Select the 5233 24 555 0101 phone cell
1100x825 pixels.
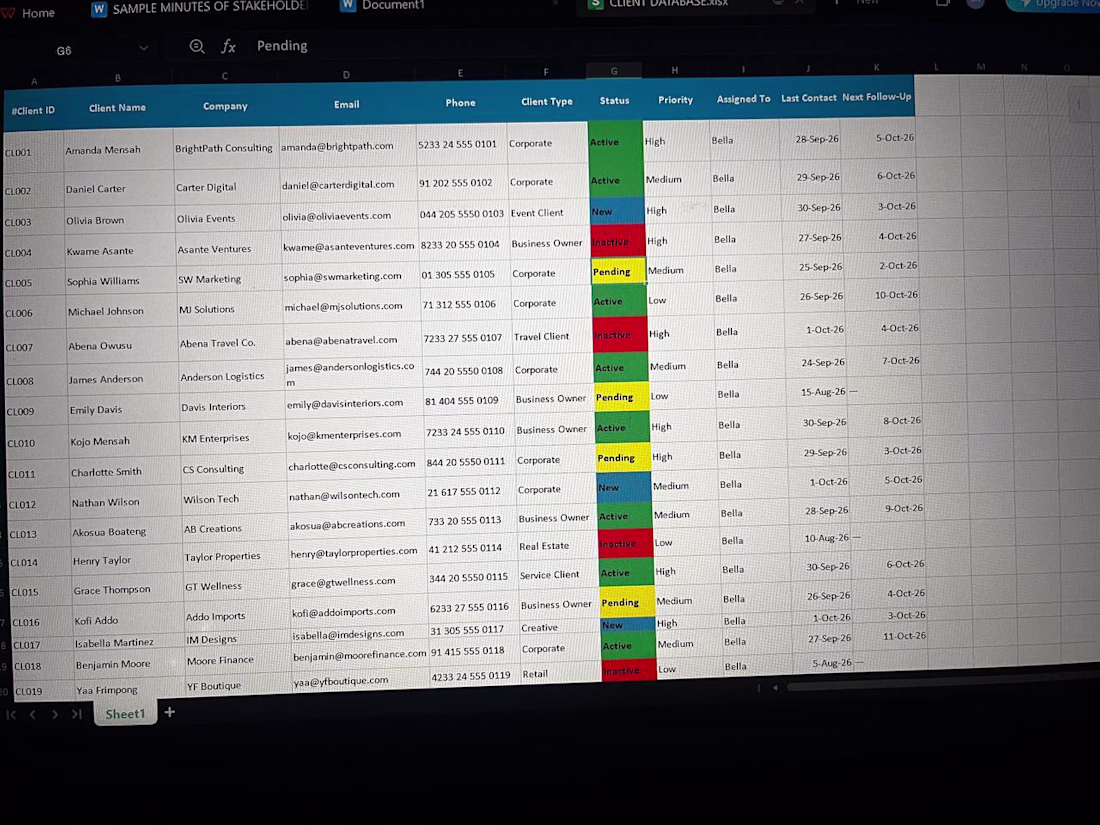point(462,144)
